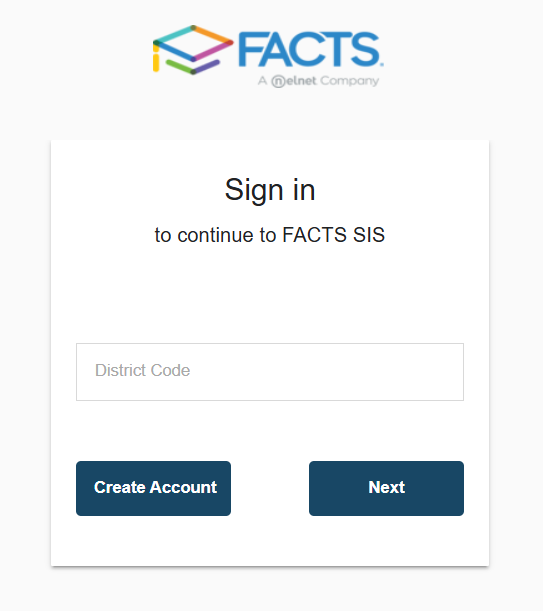Click the 'A Nelnet Company' tagline
Image resolution: width=543 pixels, height=611 pixels.
(x=318, y=81)
